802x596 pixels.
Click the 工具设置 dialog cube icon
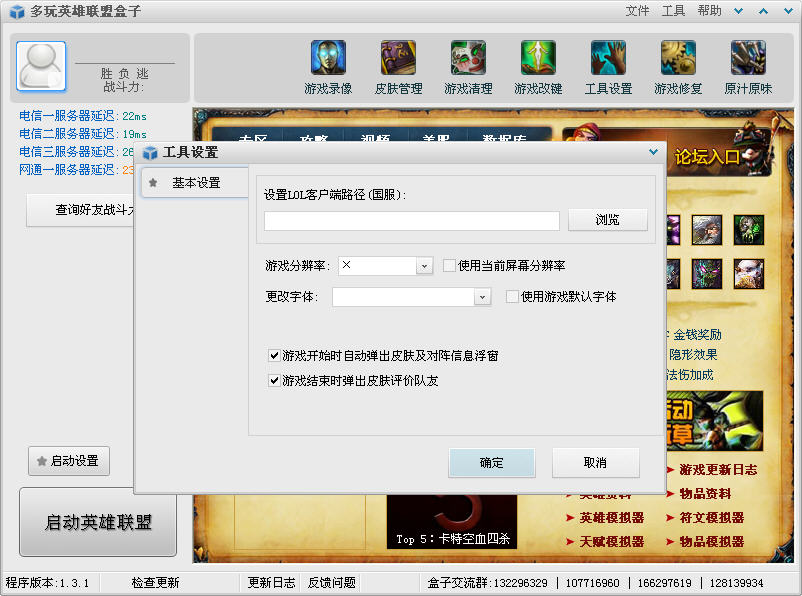click(x=150, y=152)
